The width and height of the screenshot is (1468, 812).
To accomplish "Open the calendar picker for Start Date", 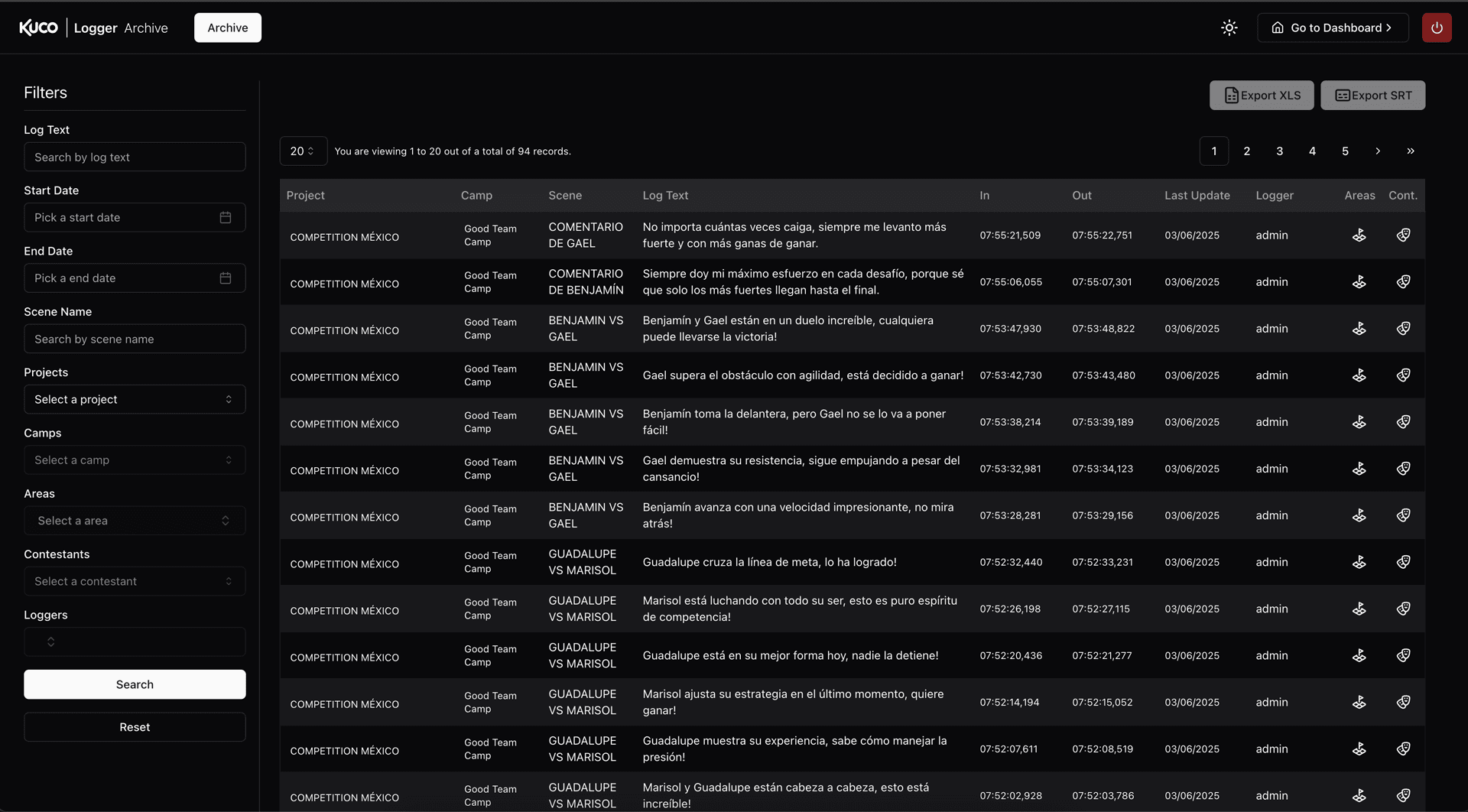I will (226, 217).
